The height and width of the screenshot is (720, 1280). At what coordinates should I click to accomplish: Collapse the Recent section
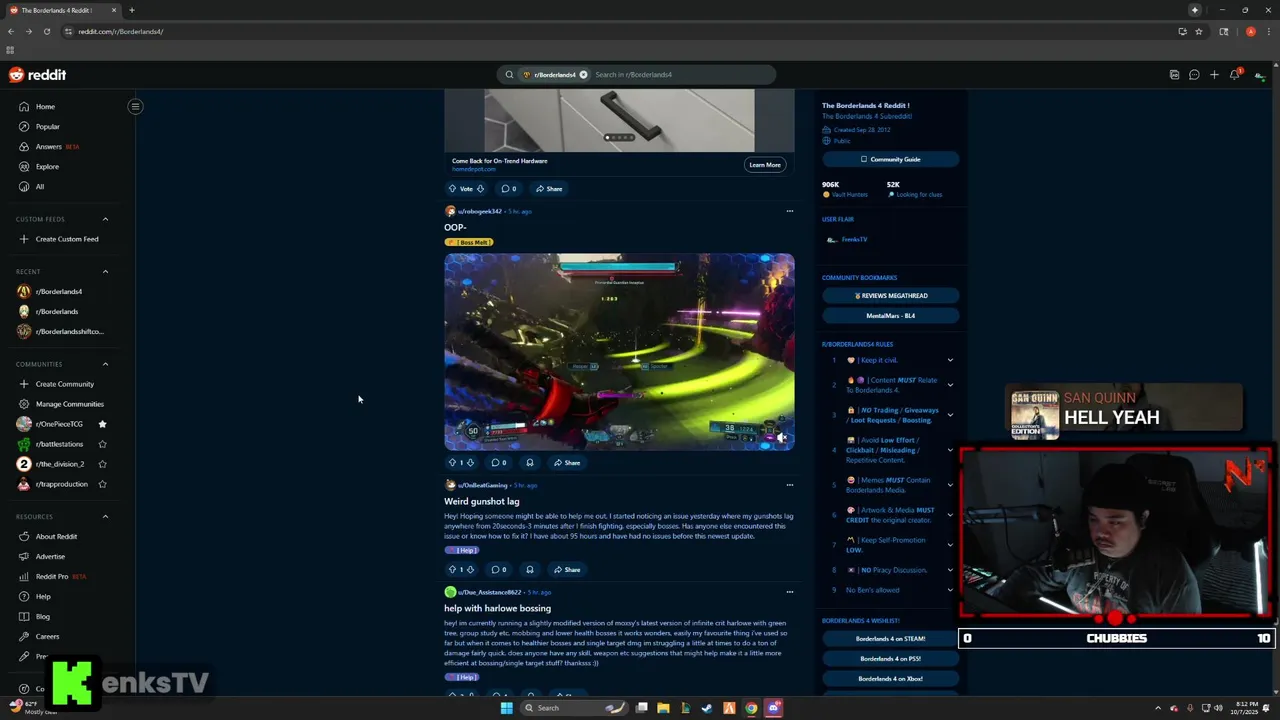click(105, 272)
